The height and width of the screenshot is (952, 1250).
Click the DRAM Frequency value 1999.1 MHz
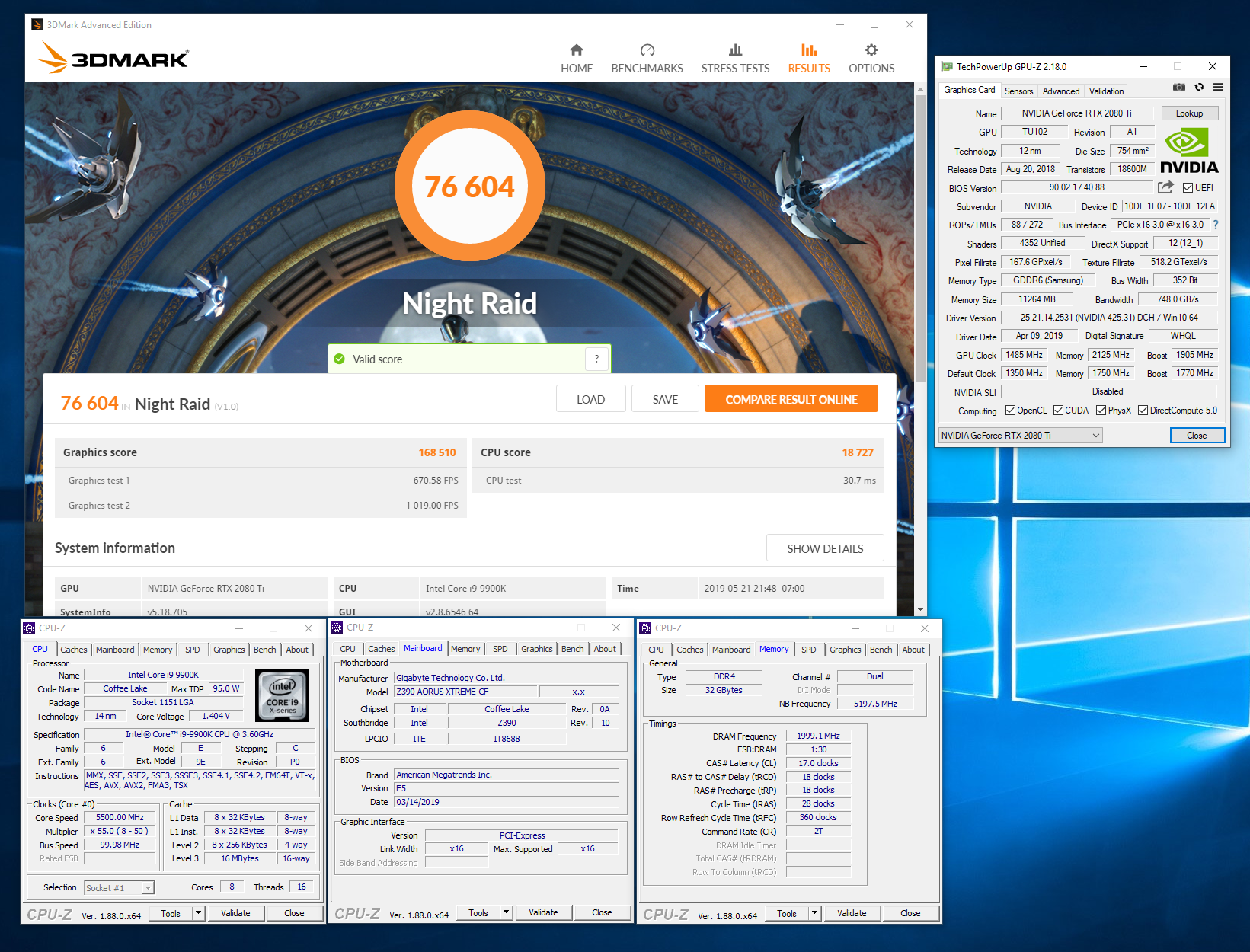[x=818, y=736]
